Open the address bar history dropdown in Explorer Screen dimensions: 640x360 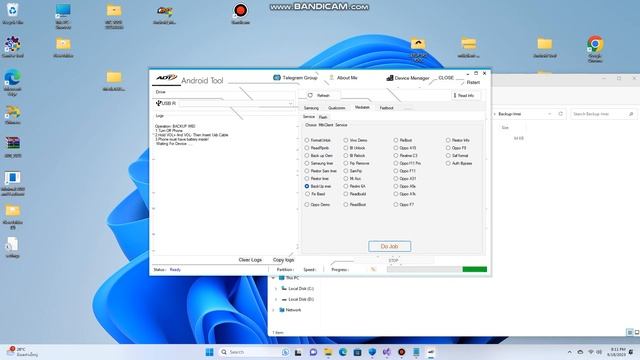550,114
